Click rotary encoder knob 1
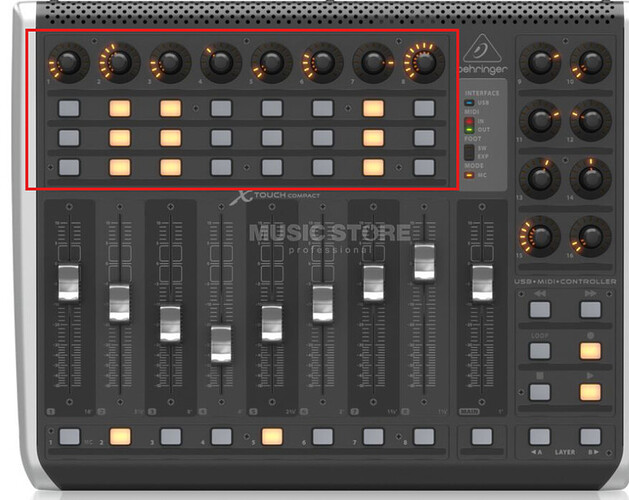 coord(68,63)
